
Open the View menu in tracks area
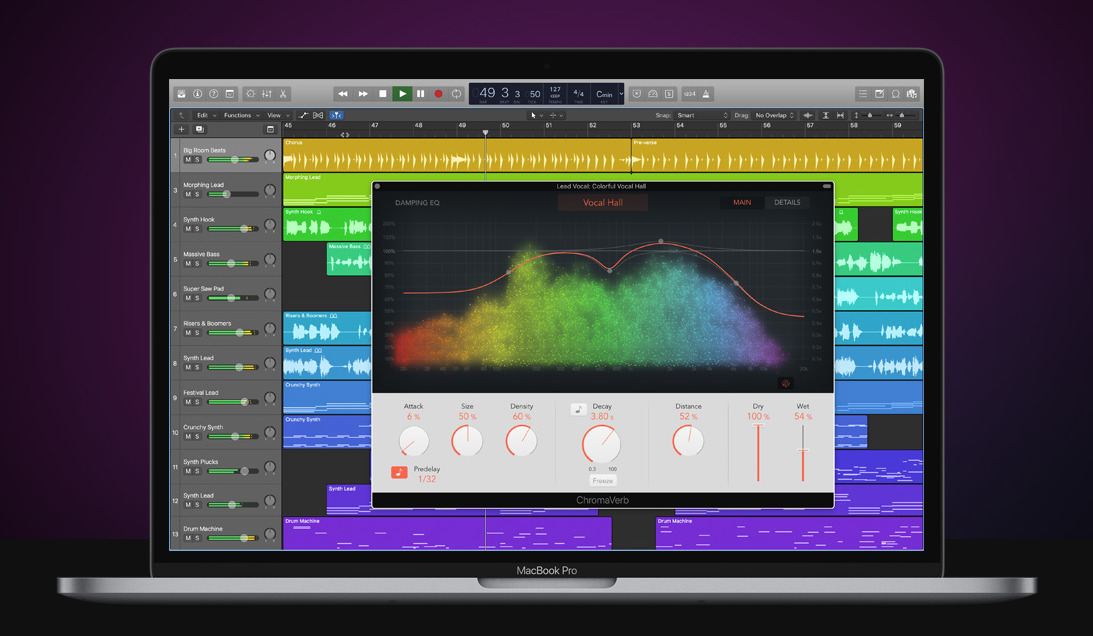[277, 115]
